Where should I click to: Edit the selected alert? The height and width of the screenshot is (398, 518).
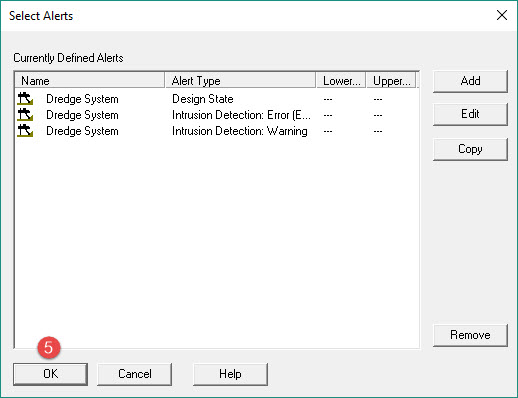(470, 114)
